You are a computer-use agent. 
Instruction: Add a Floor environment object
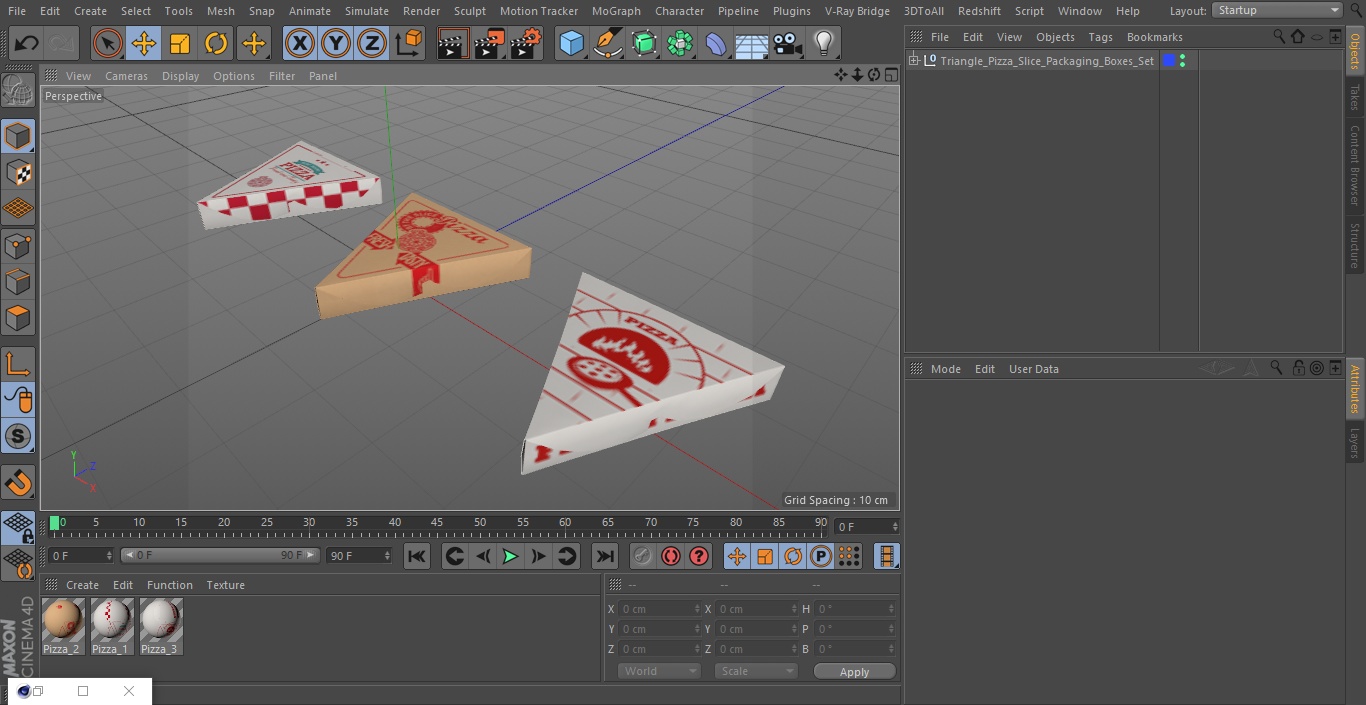pos(751,43)
